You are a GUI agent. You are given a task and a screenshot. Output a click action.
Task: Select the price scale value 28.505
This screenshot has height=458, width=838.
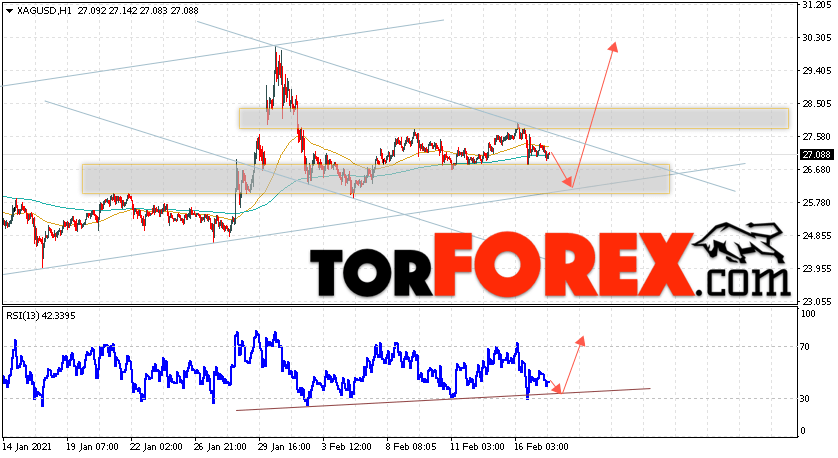[816, 104]
